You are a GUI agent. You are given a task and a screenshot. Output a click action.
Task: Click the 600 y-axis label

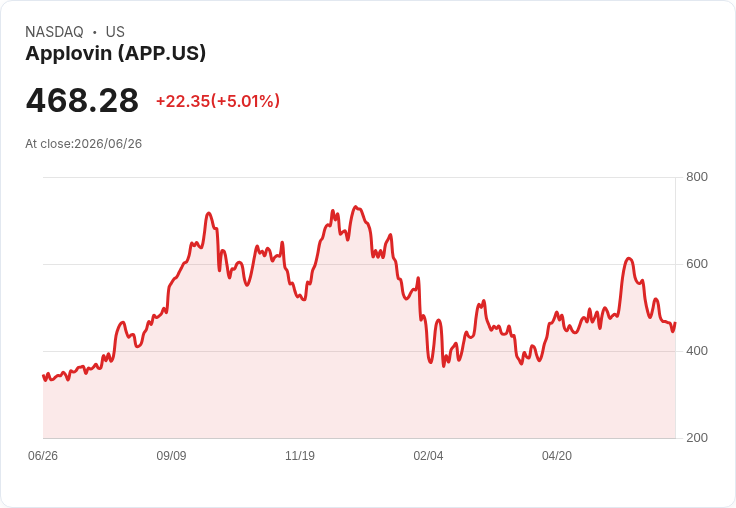[697, 264]
